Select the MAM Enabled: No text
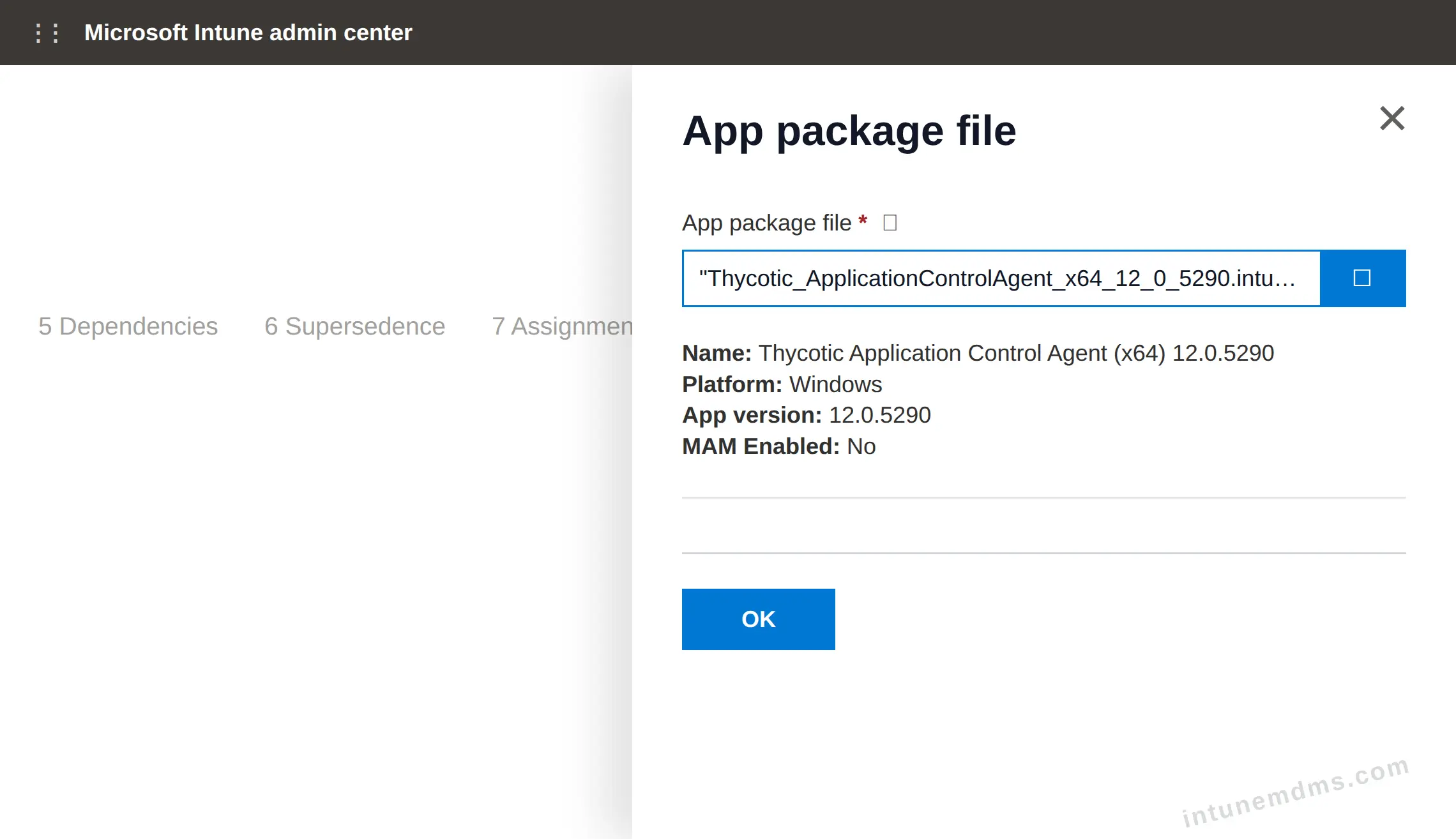Screen dimensions: 1456x839 pyautogui.click(x=778, y=446)
